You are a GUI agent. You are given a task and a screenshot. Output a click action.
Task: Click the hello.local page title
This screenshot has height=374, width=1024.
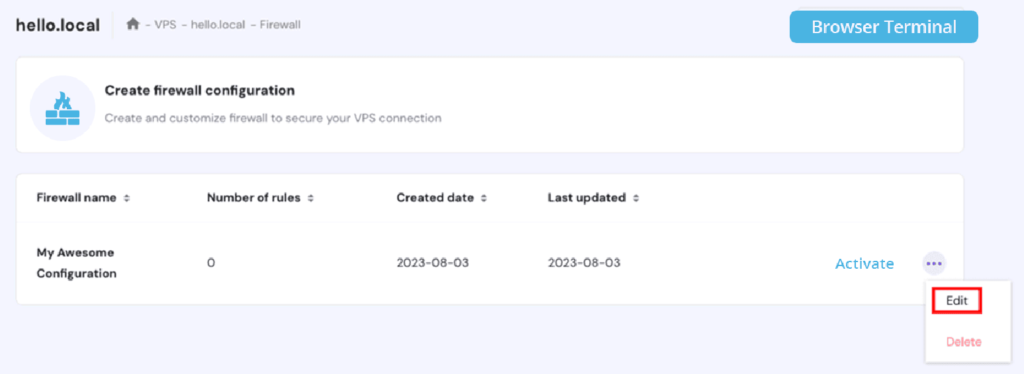(x=58, y=25)
